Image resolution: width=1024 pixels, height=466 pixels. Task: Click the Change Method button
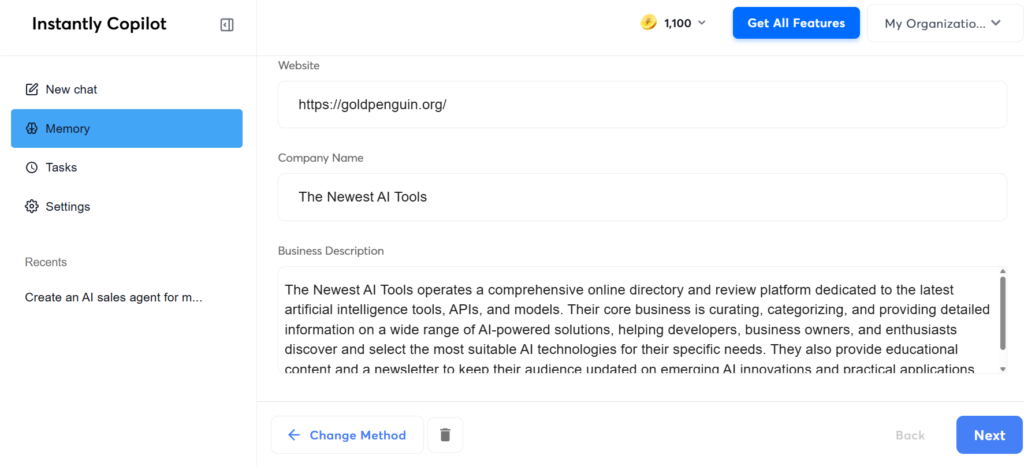coord(347,435)
